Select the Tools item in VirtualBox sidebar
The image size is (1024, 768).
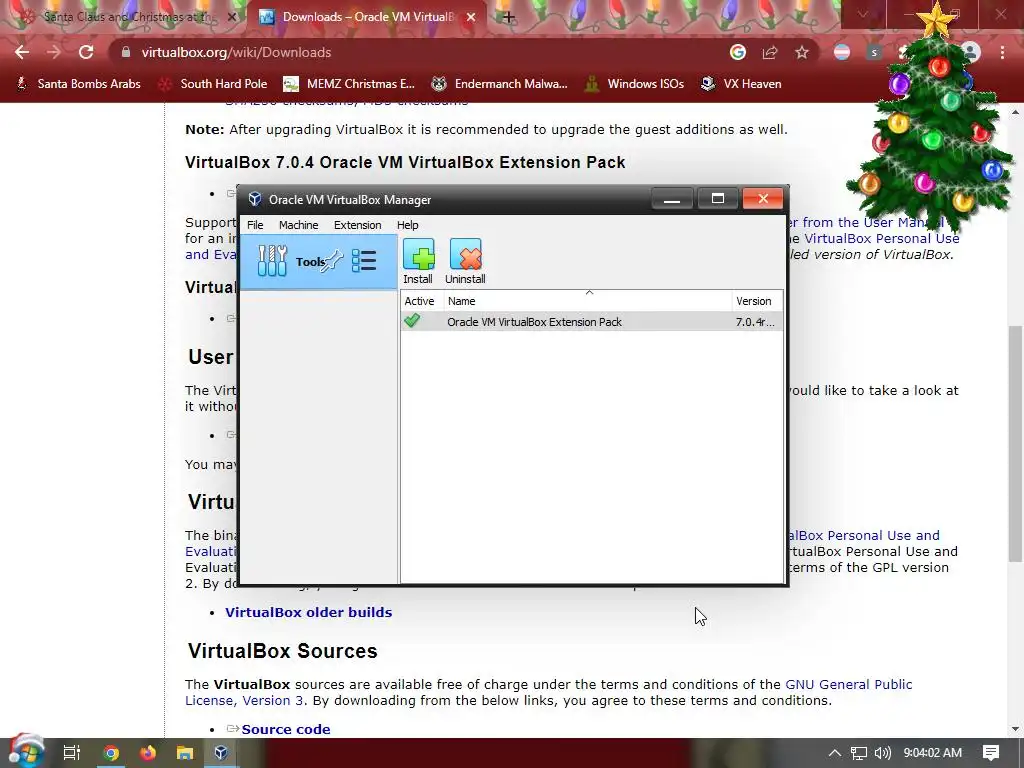tap(319, 261)
